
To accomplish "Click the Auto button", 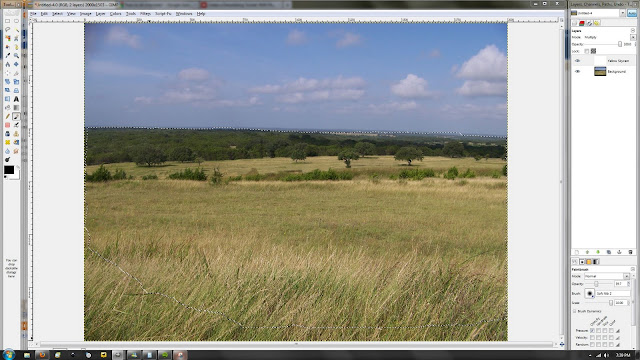I will [x=632, y=13].
